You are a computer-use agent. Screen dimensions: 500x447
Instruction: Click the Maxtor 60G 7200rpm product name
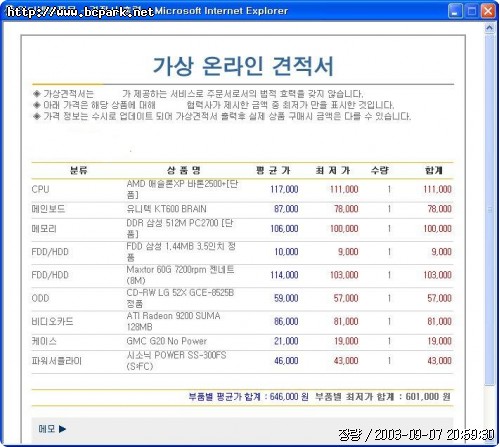(x=180, y=275)
